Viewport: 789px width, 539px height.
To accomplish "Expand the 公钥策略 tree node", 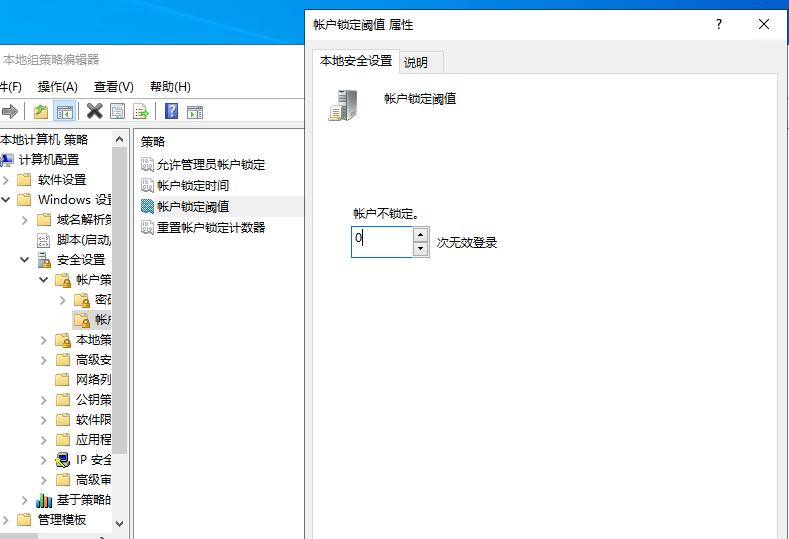I will click(44, 400).
